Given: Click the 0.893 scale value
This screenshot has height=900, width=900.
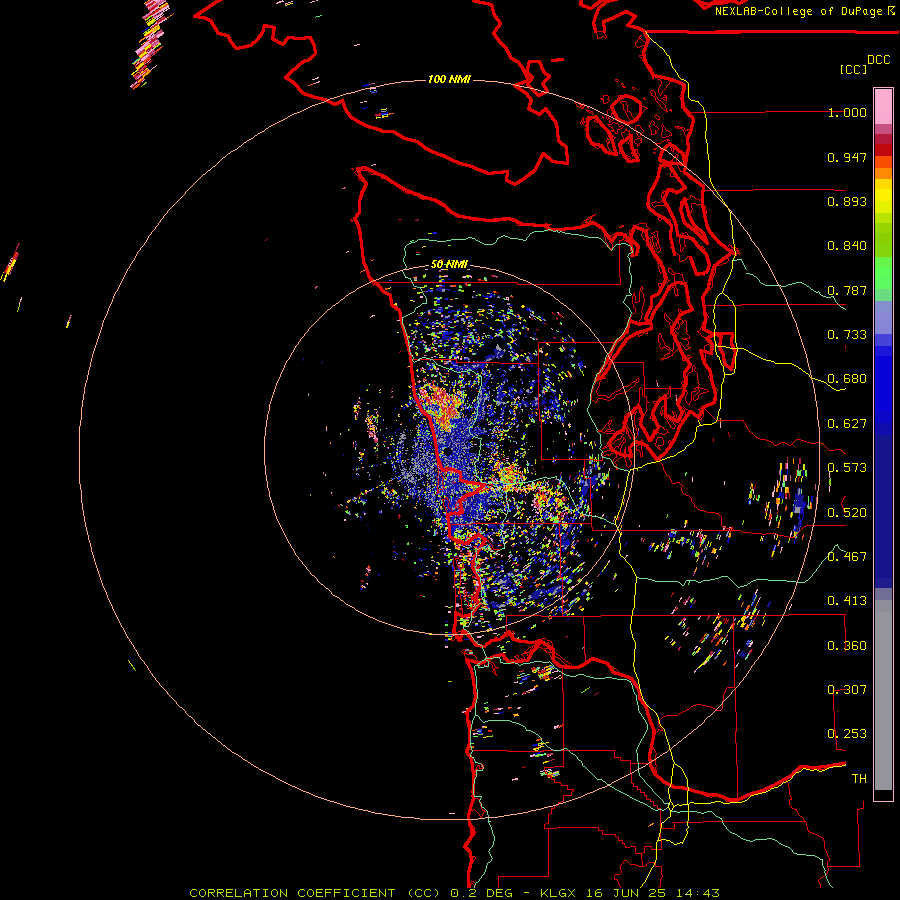Looking at the screenshot, I should pos(847,201).
